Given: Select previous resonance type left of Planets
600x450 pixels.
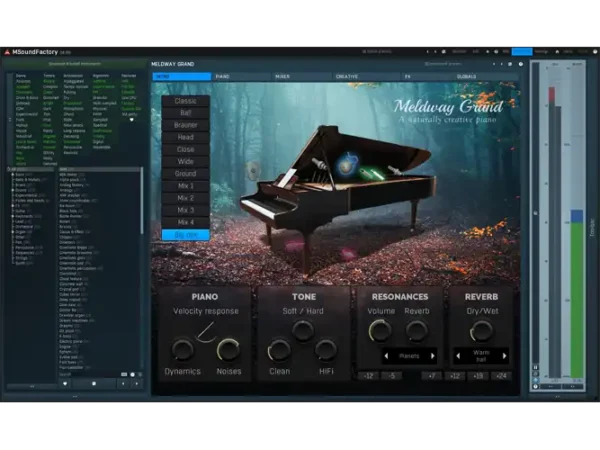Looking at the screenshot, I should point(386,356).
